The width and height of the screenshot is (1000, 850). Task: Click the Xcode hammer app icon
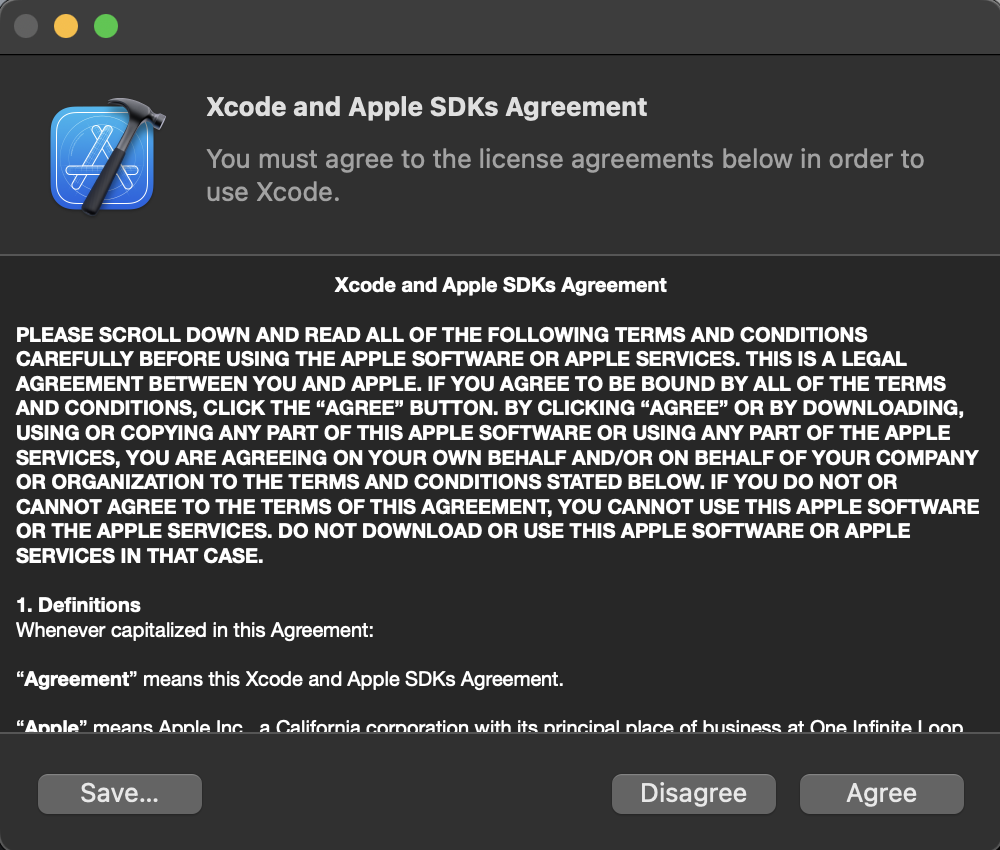pyautogui.click(x=102, y=155)
